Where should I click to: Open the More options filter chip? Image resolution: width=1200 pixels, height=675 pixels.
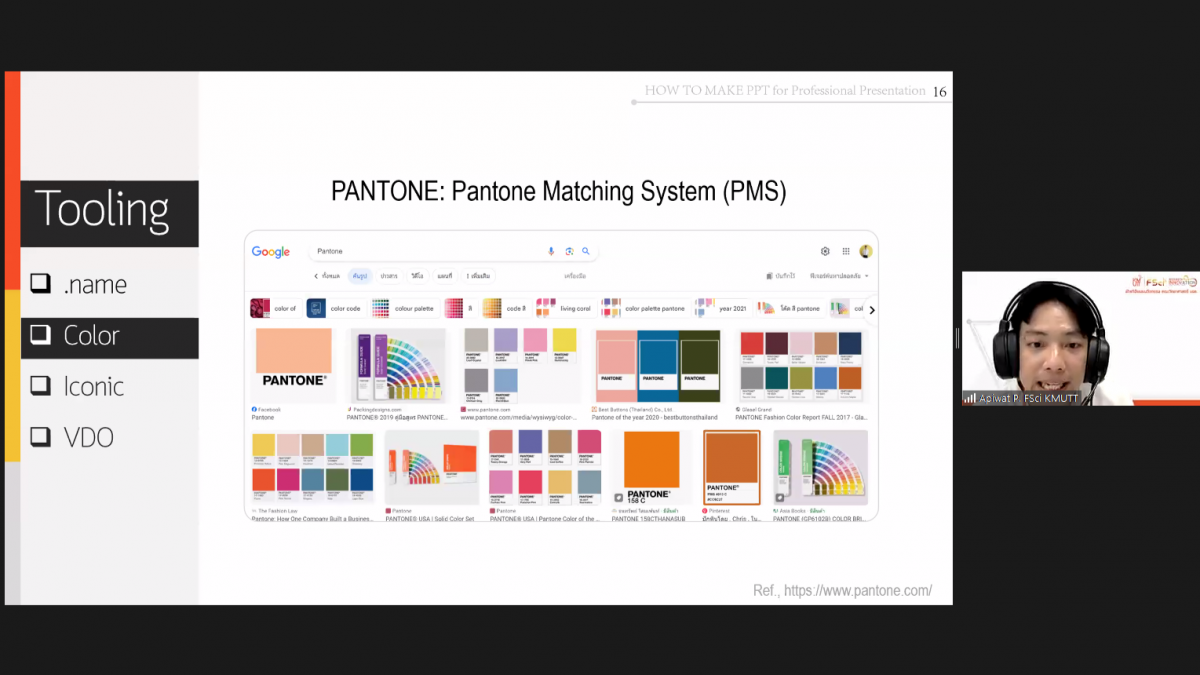(479, 276)
